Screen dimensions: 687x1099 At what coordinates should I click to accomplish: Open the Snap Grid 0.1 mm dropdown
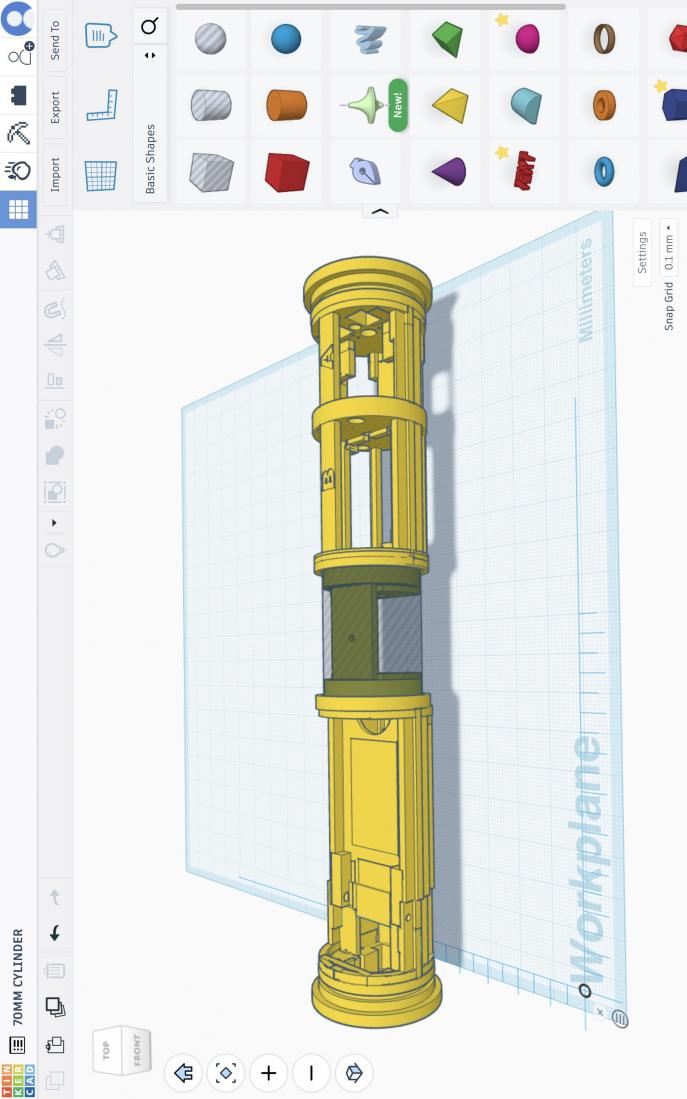tap(669, 250)
